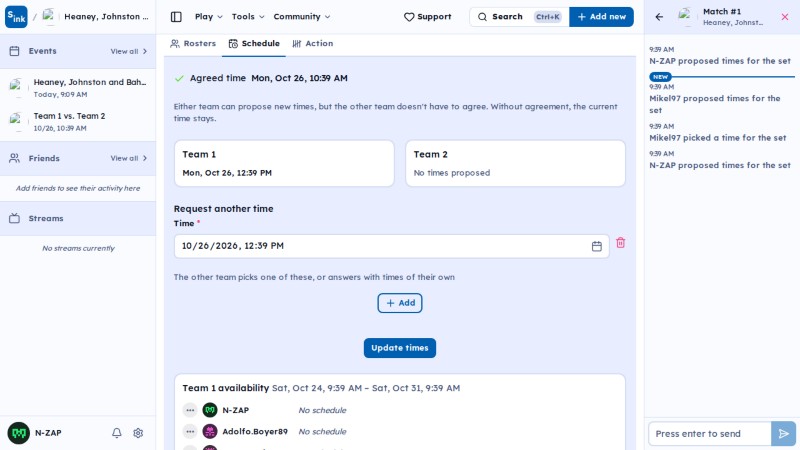800x450 pixels.
Task: Click 'Mikel97 picked a time for the set' message
Action: (x=717, y=138)
